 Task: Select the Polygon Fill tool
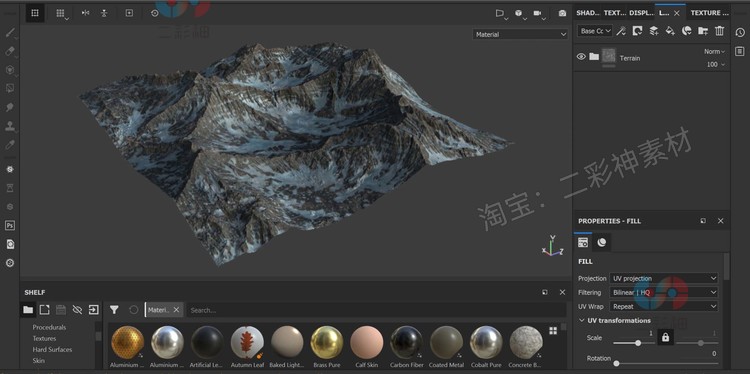(10, 88)
